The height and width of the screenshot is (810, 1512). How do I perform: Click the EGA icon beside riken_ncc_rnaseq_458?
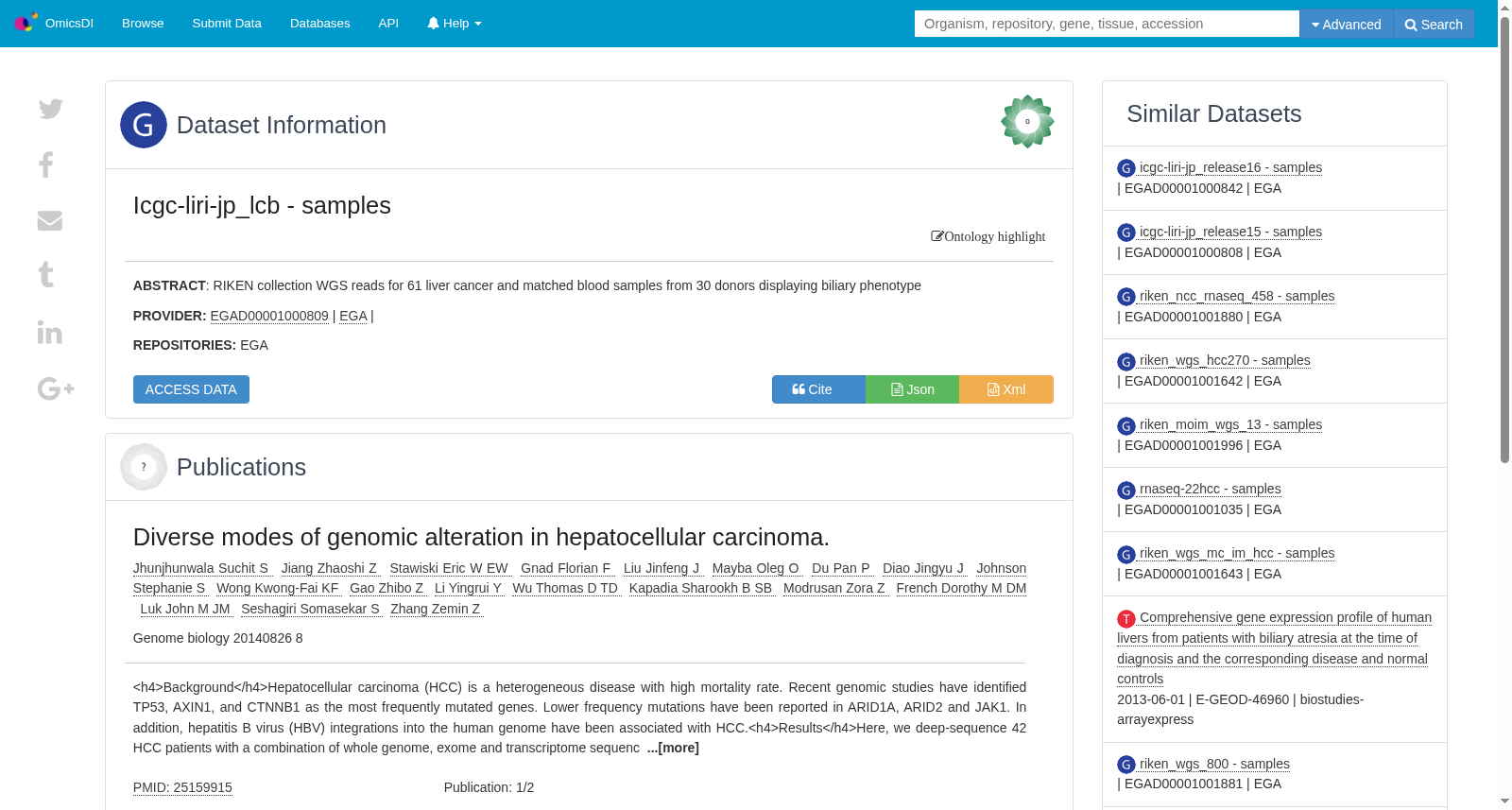click(x=1126, y=297)
